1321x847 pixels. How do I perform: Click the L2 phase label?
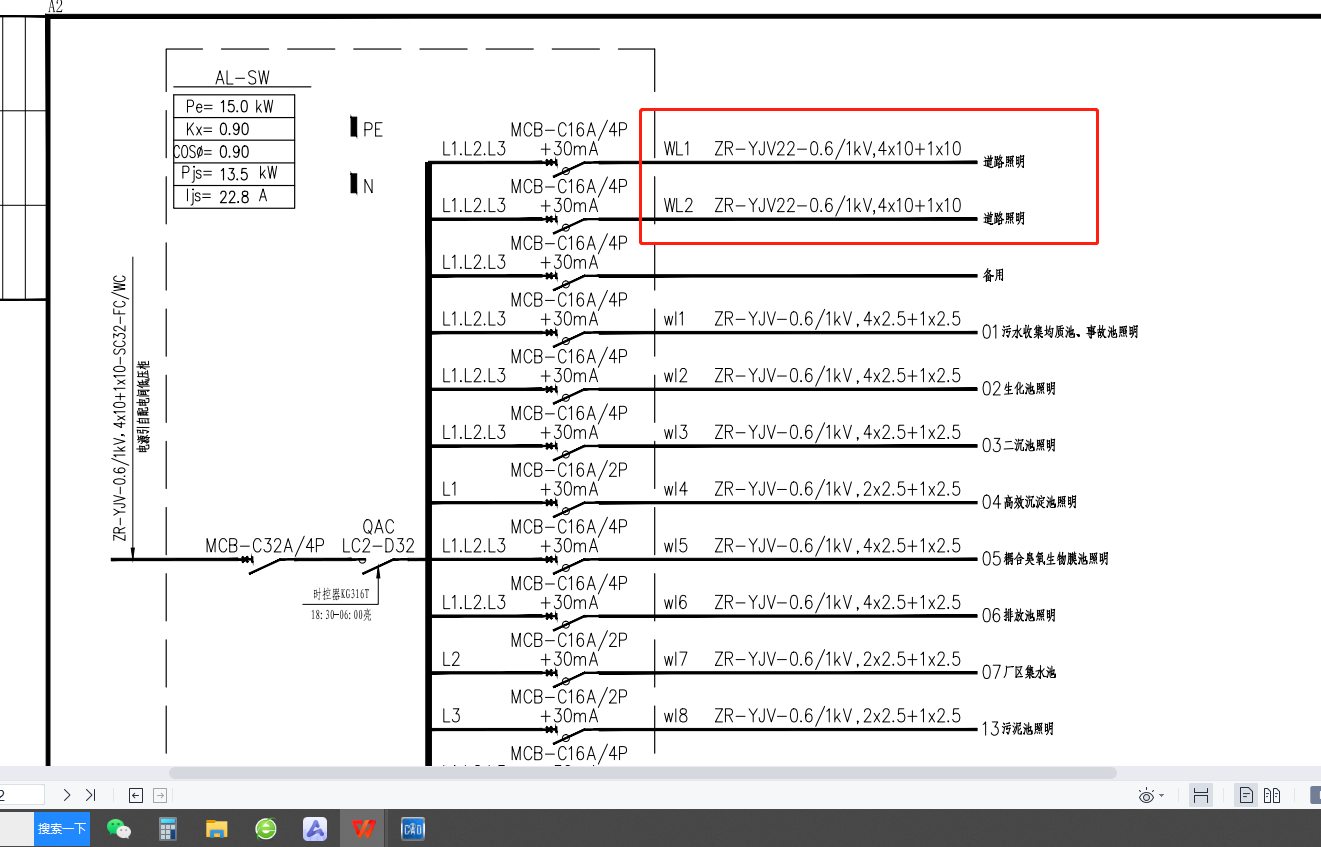coord(451,660)
